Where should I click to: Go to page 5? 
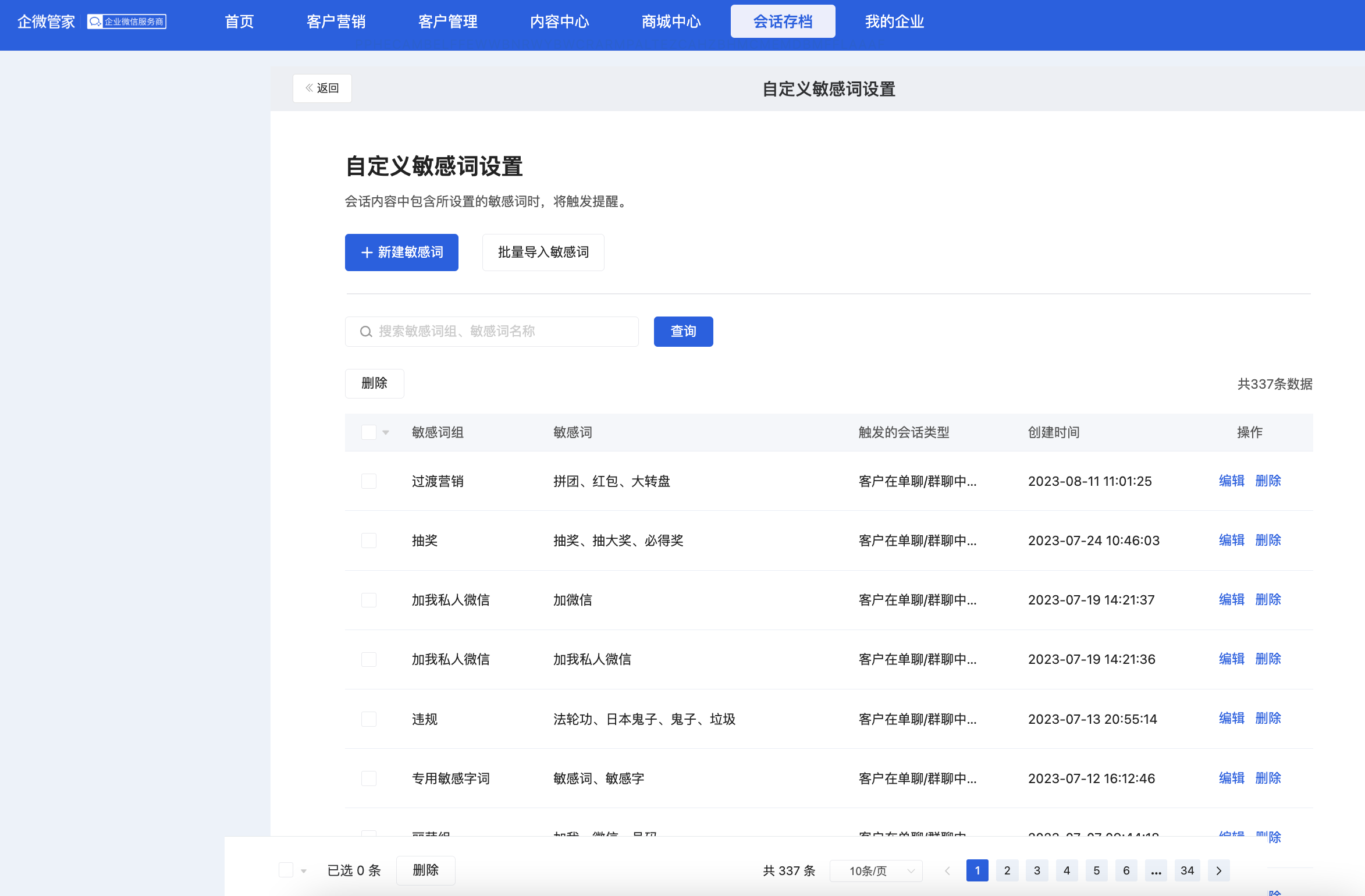(x=1097, y=870)
